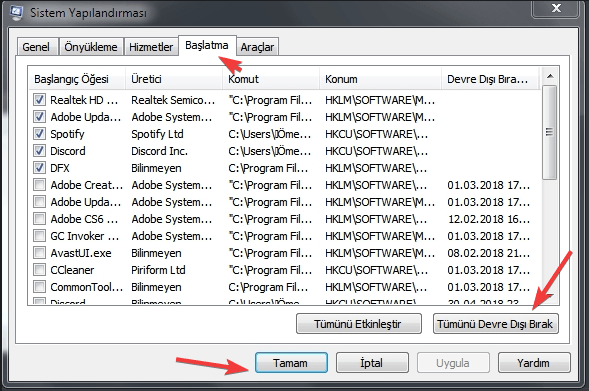Tick the AvastUI.exe checkbox

pyautogui.click(x=39, y=253)
